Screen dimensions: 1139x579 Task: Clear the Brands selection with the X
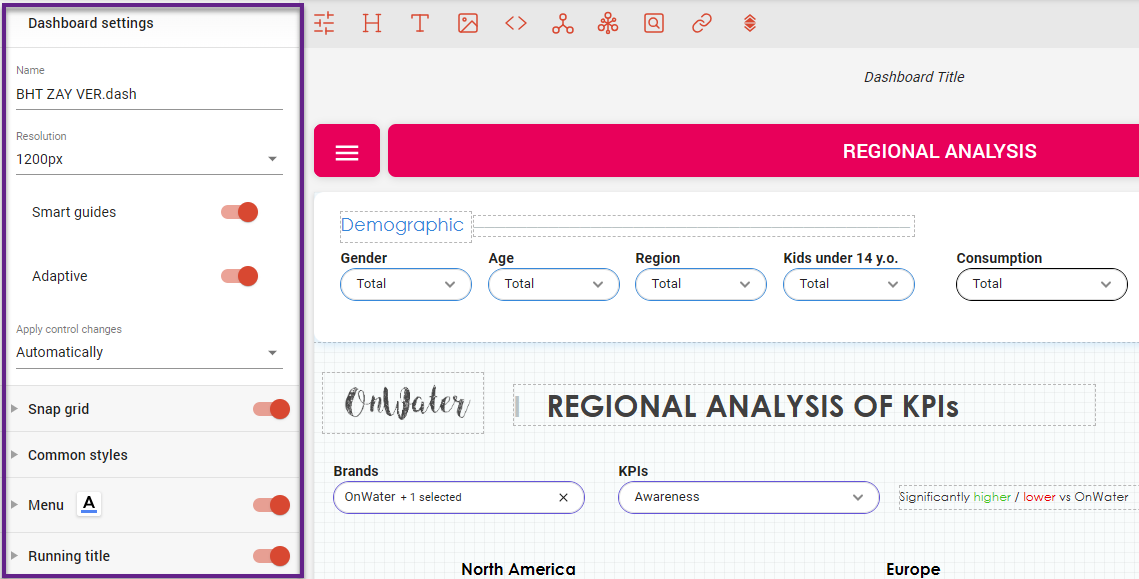point(564,497)
